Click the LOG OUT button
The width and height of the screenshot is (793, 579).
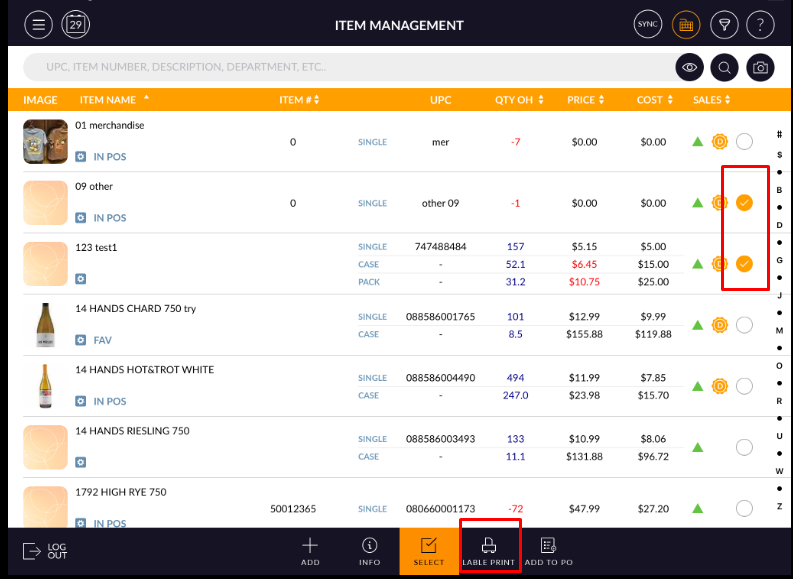(x=45, y=551)
